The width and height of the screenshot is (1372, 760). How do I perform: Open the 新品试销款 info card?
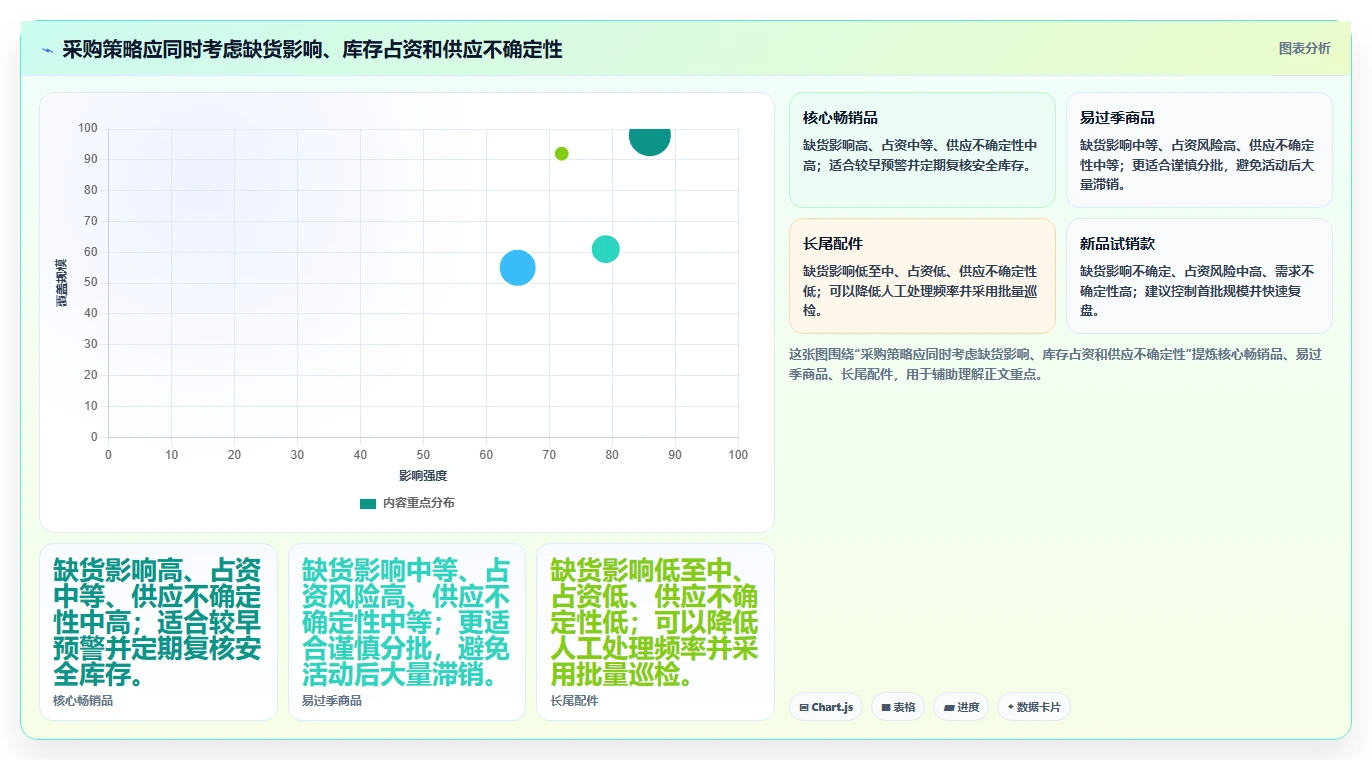click(x=1199, y=276)
